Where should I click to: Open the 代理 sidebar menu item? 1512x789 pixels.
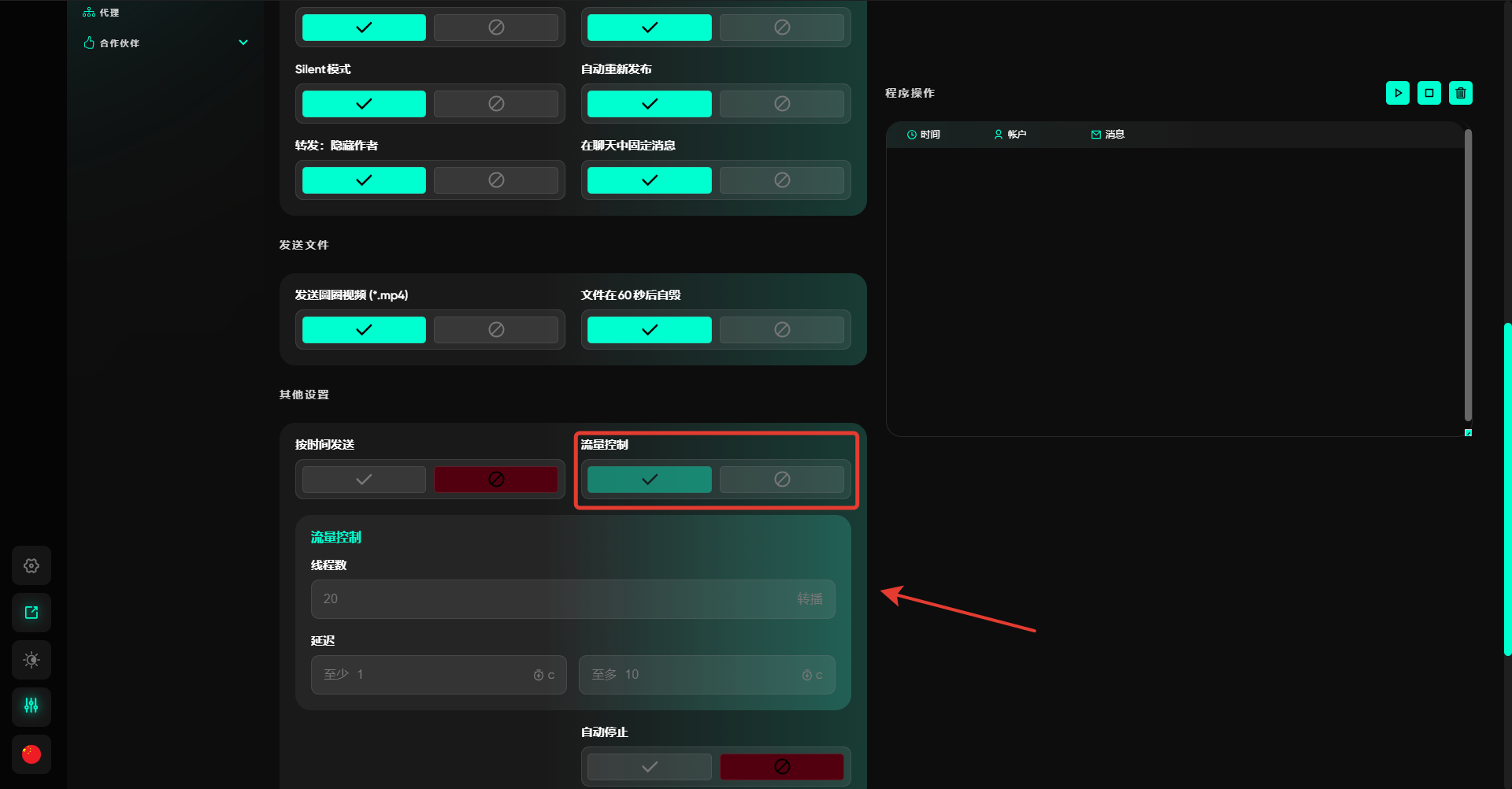(109, 13)
